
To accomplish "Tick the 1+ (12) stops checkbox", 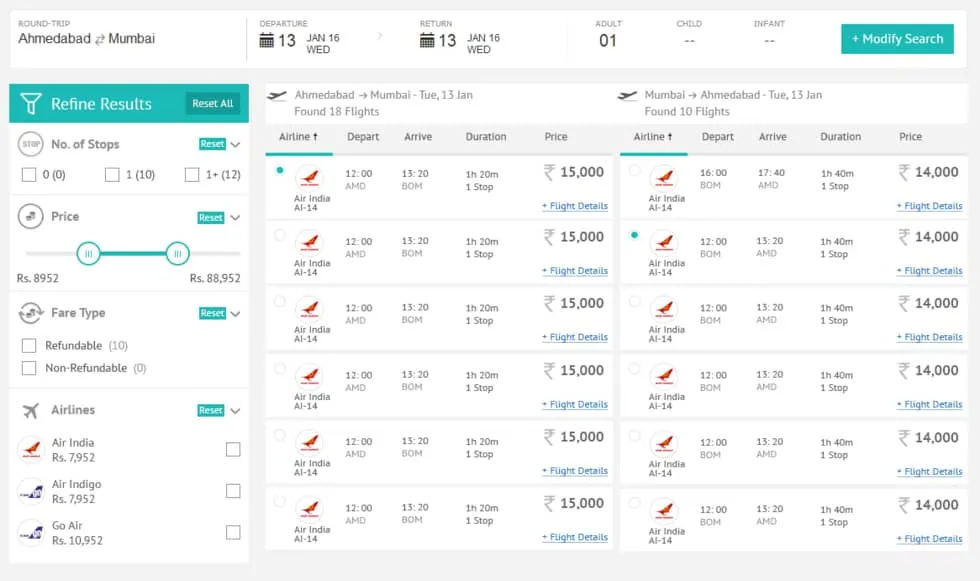I will [x=192, y=175].
